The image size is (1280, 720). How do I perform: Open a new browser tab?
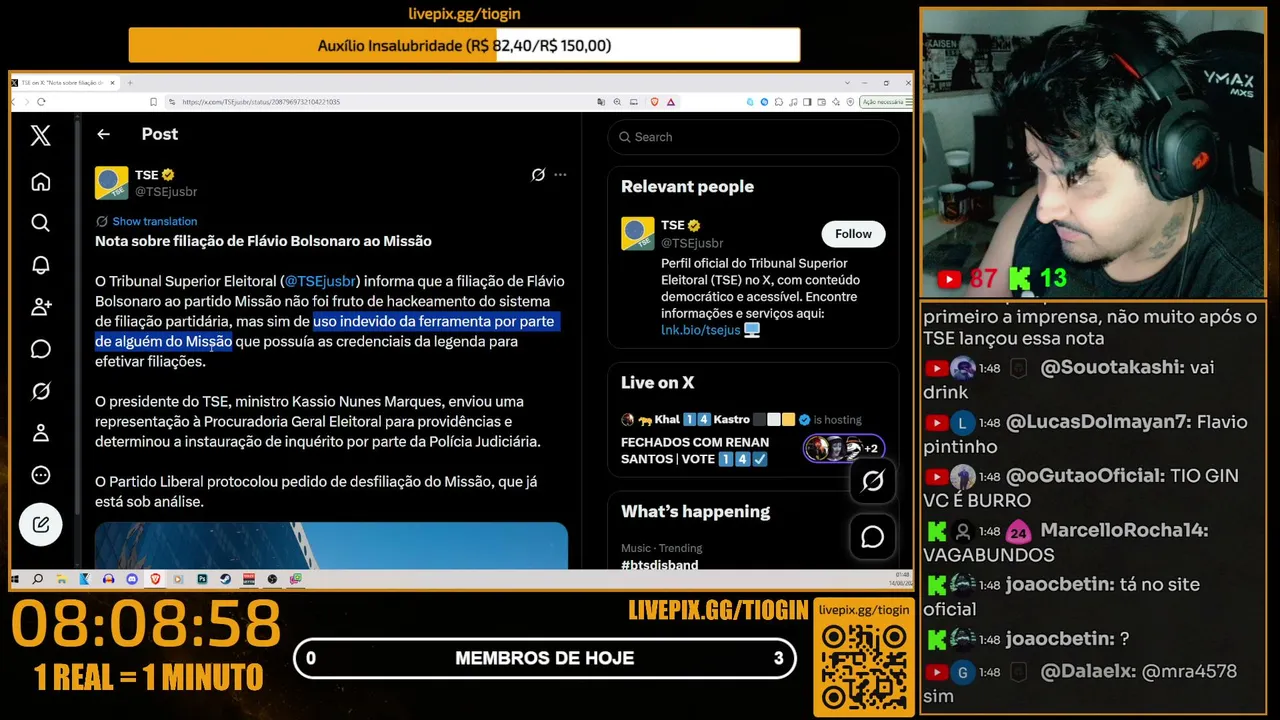(x=130, y=82)
